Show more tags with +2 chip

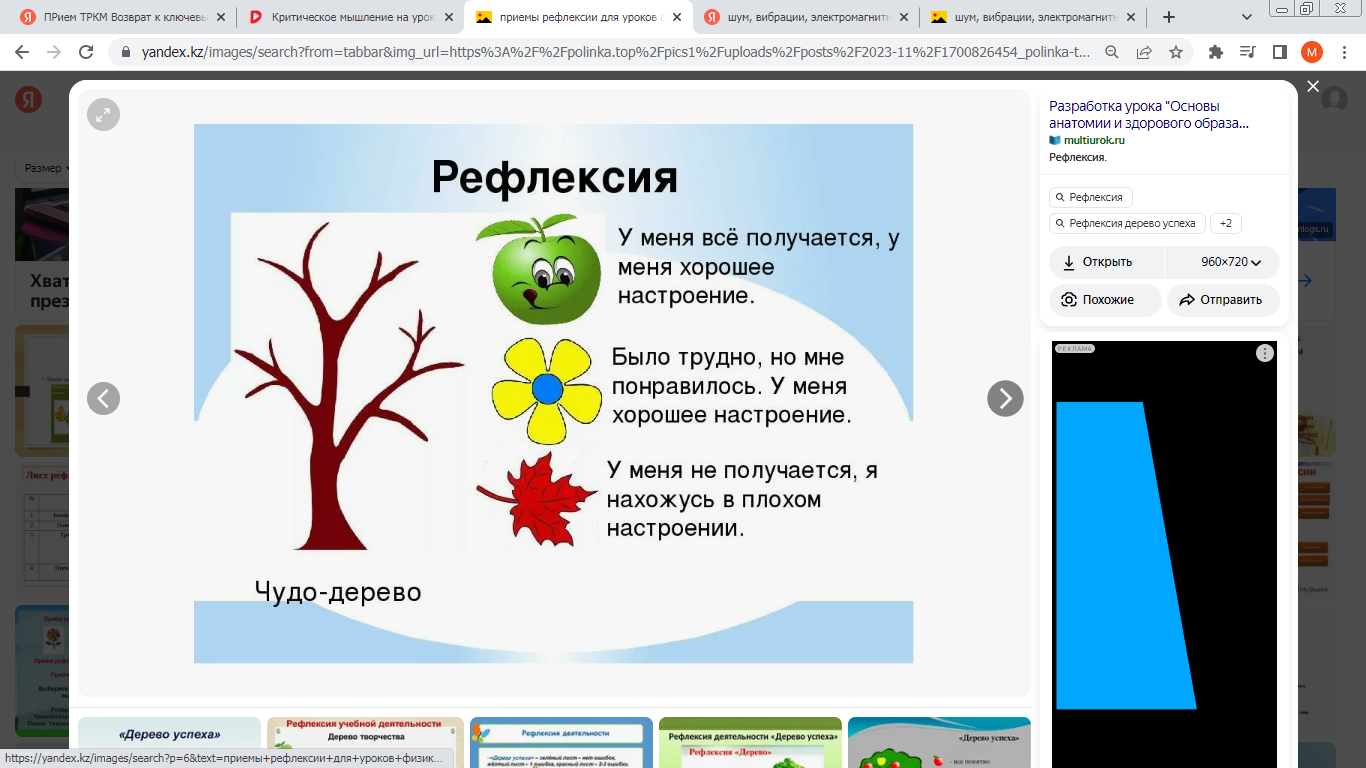coord(1225,223)
